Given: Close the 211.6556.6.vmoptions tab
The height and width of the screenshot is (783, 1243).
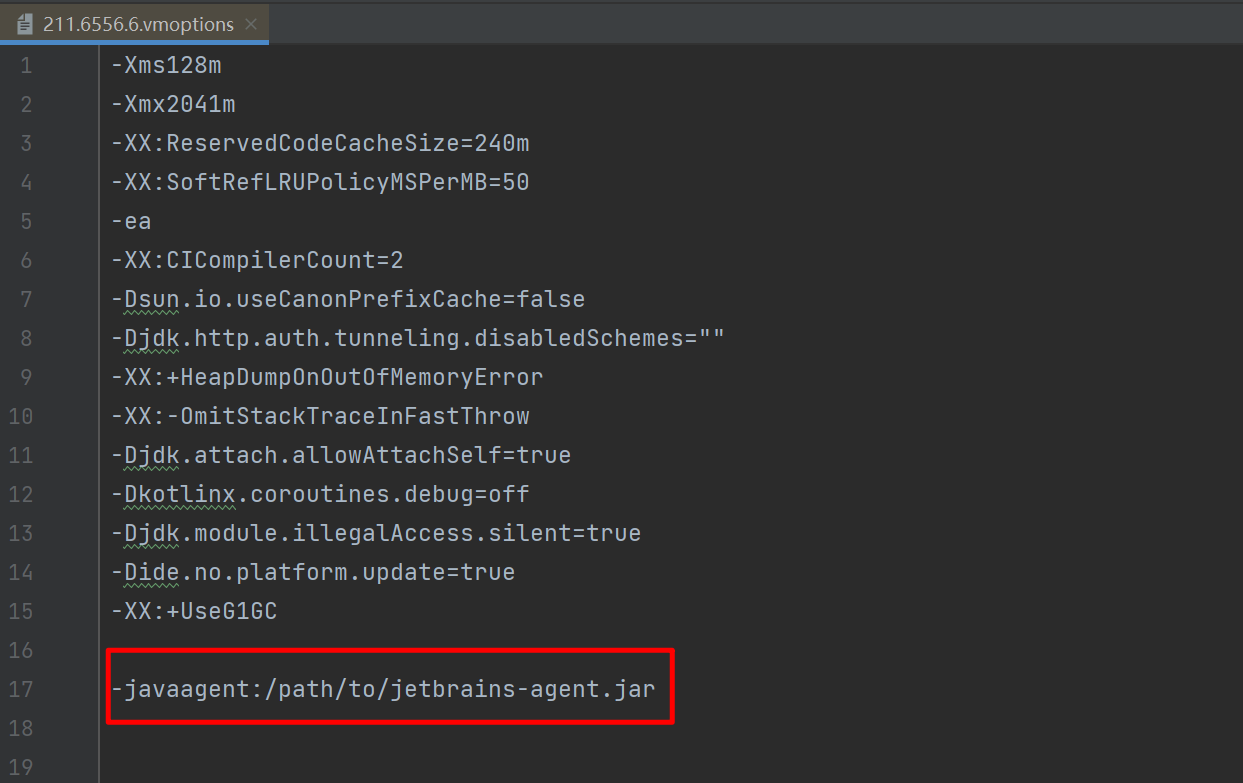Looking at the screenshot, I should [251, 24].
